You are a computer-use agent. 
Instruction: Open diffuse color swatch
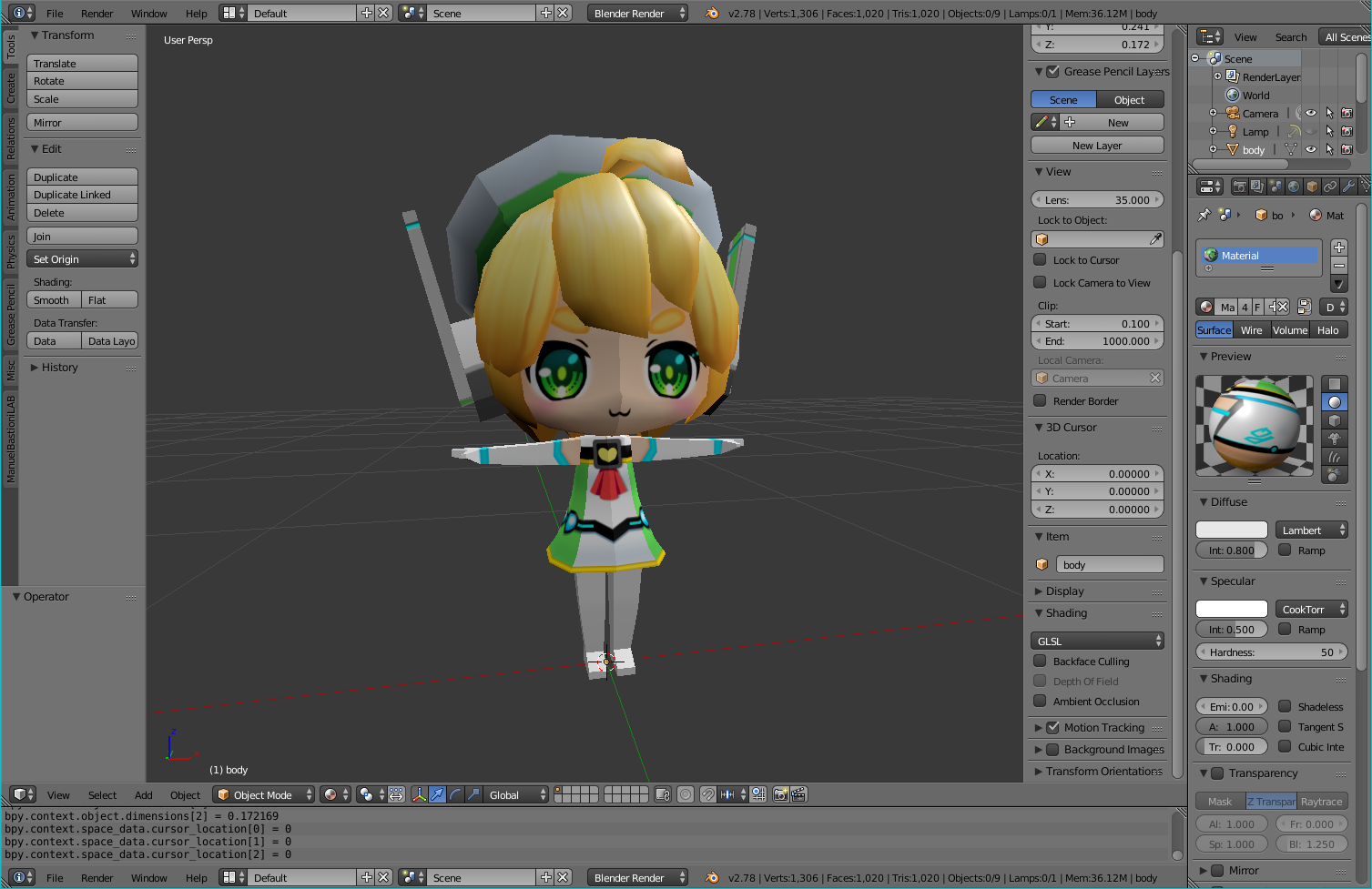1232,530
